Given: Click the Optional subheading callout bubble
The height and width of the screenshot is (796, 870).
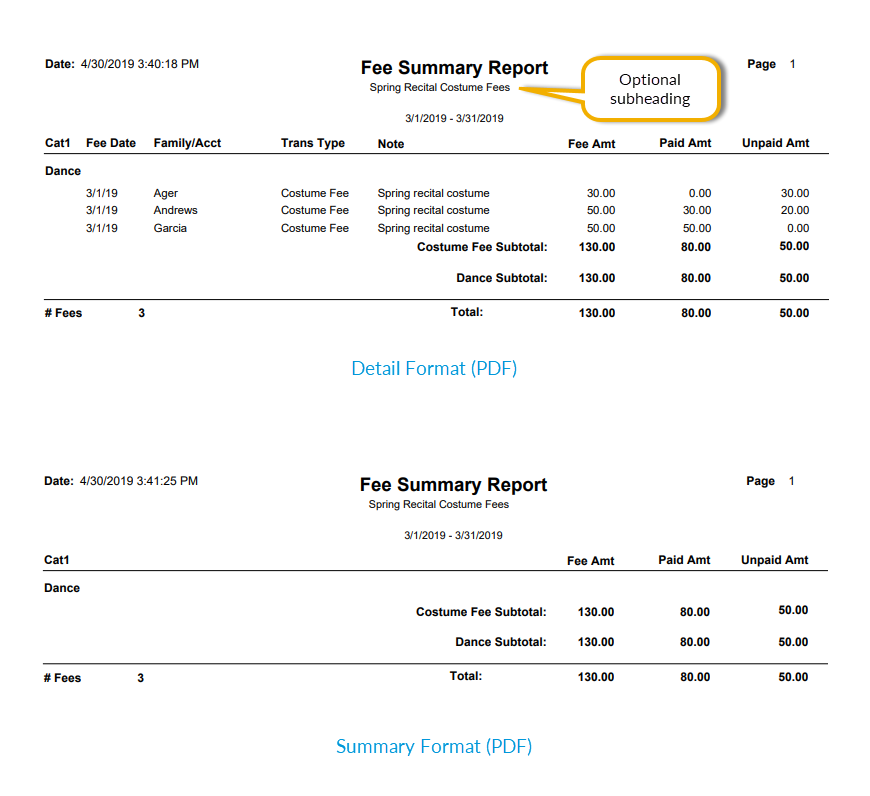Looking at the screenshot, I should (650, 89).
